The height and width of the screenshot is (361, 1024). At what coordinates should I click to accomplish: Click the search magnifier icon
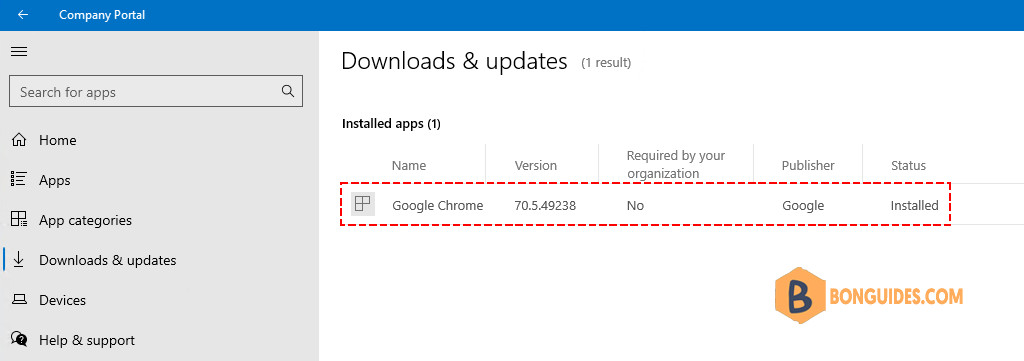(288, 91)
